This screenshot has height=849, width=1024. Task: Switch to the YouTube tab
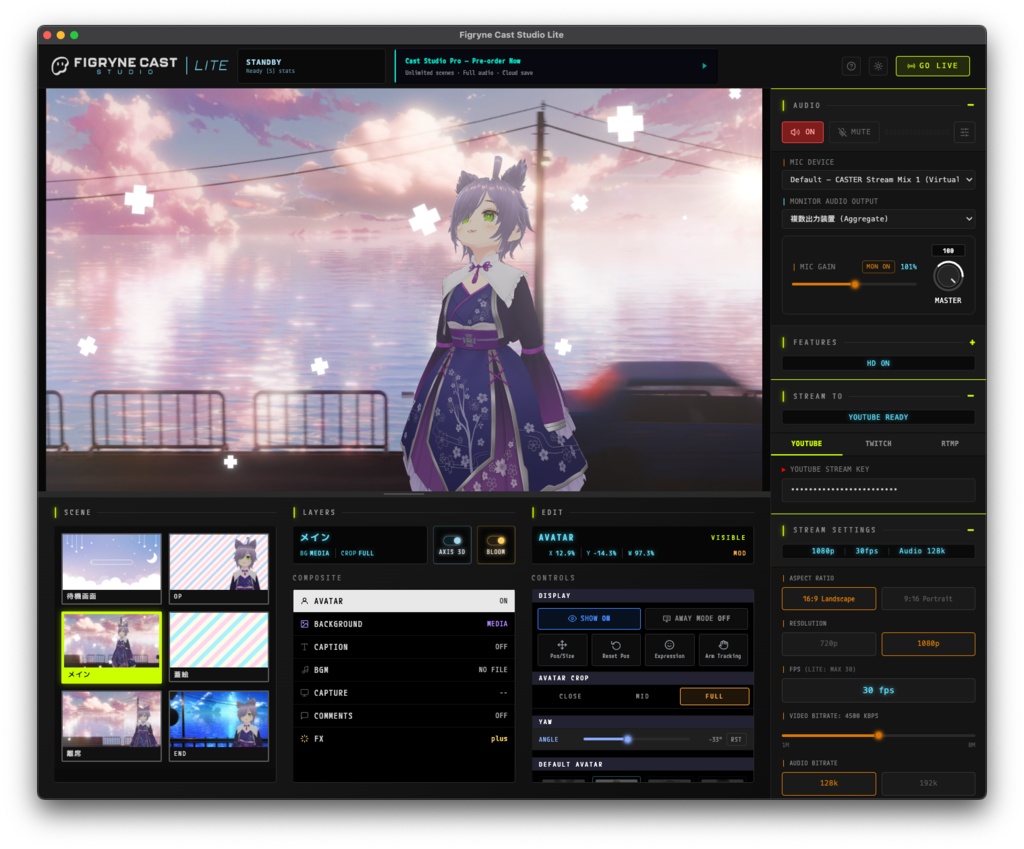pyautogui.click(x=807, y=443)
